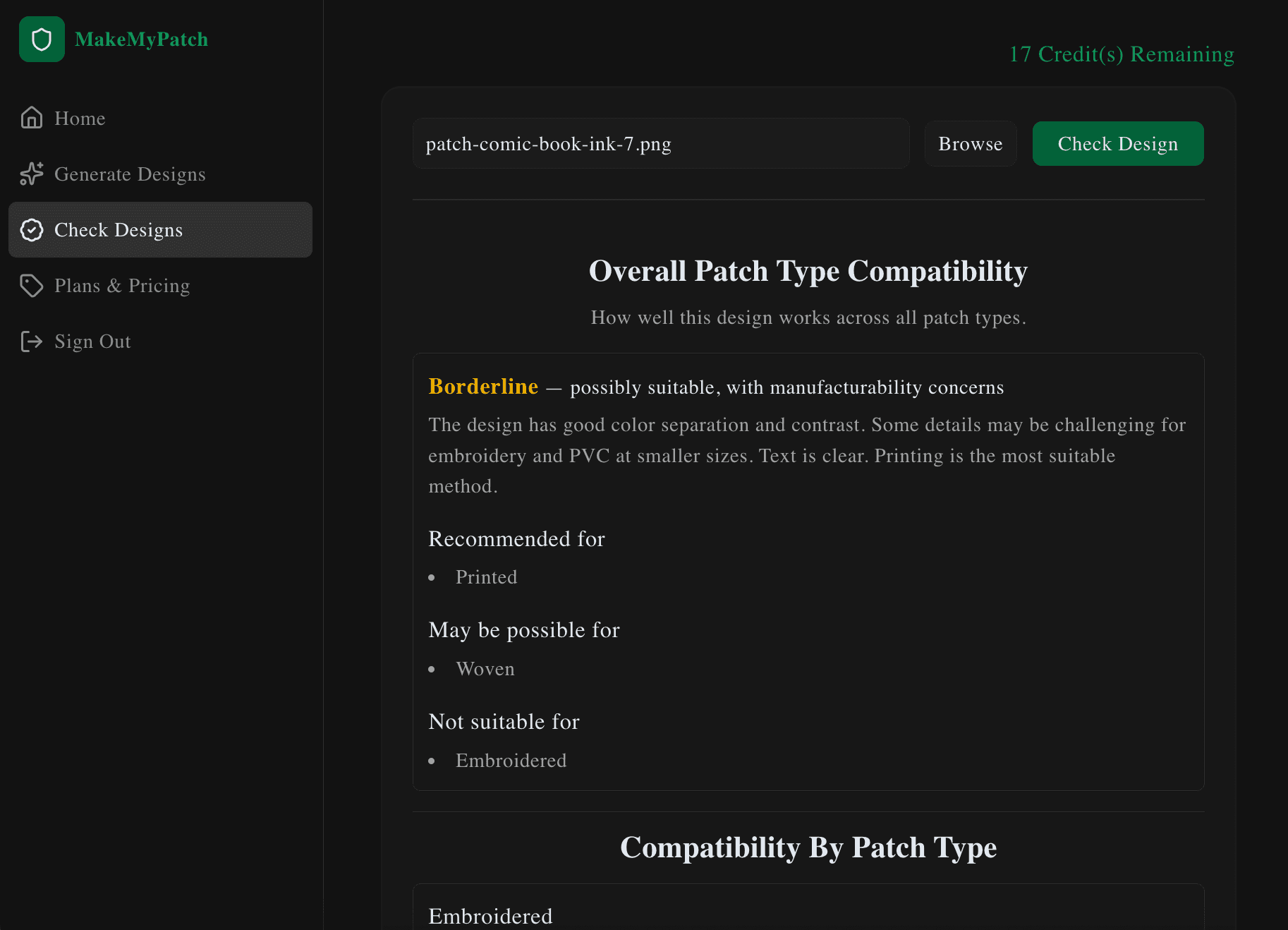Click the Overall Patch Type Compatibility card
Image resolution: width=1288 pixels, height=930 pixels.
tap(808, 572)
